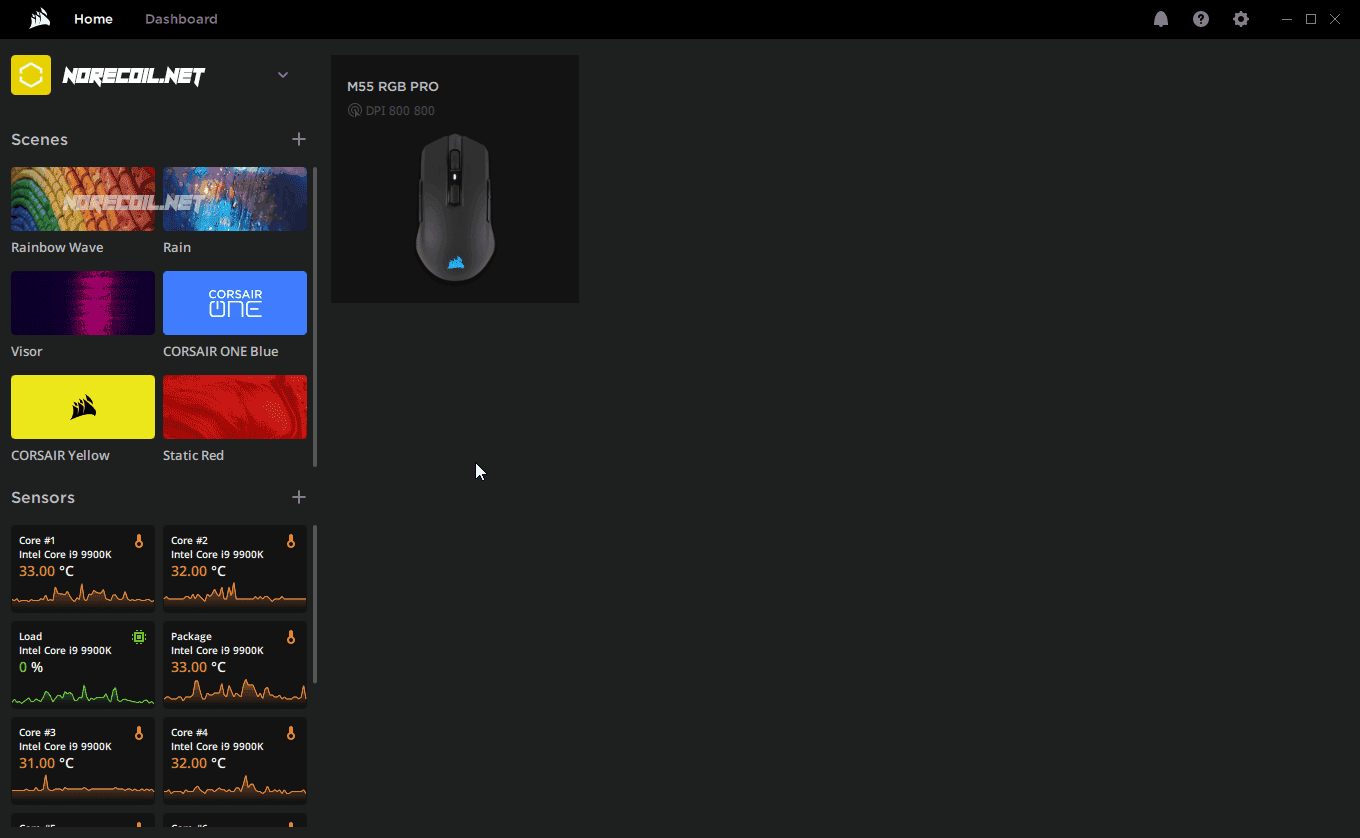The width and height of the screenshot is (1360, 838).
Task: Open the Core #1 sensor widget
Action: click(83, 568)
